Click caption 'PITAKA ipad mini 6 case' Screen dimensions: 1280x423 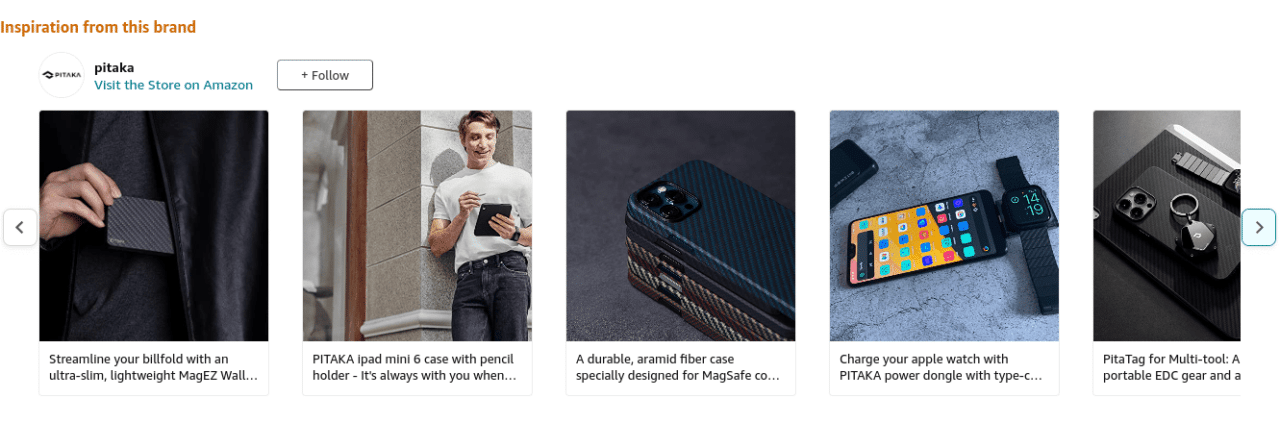coord(417,367)
